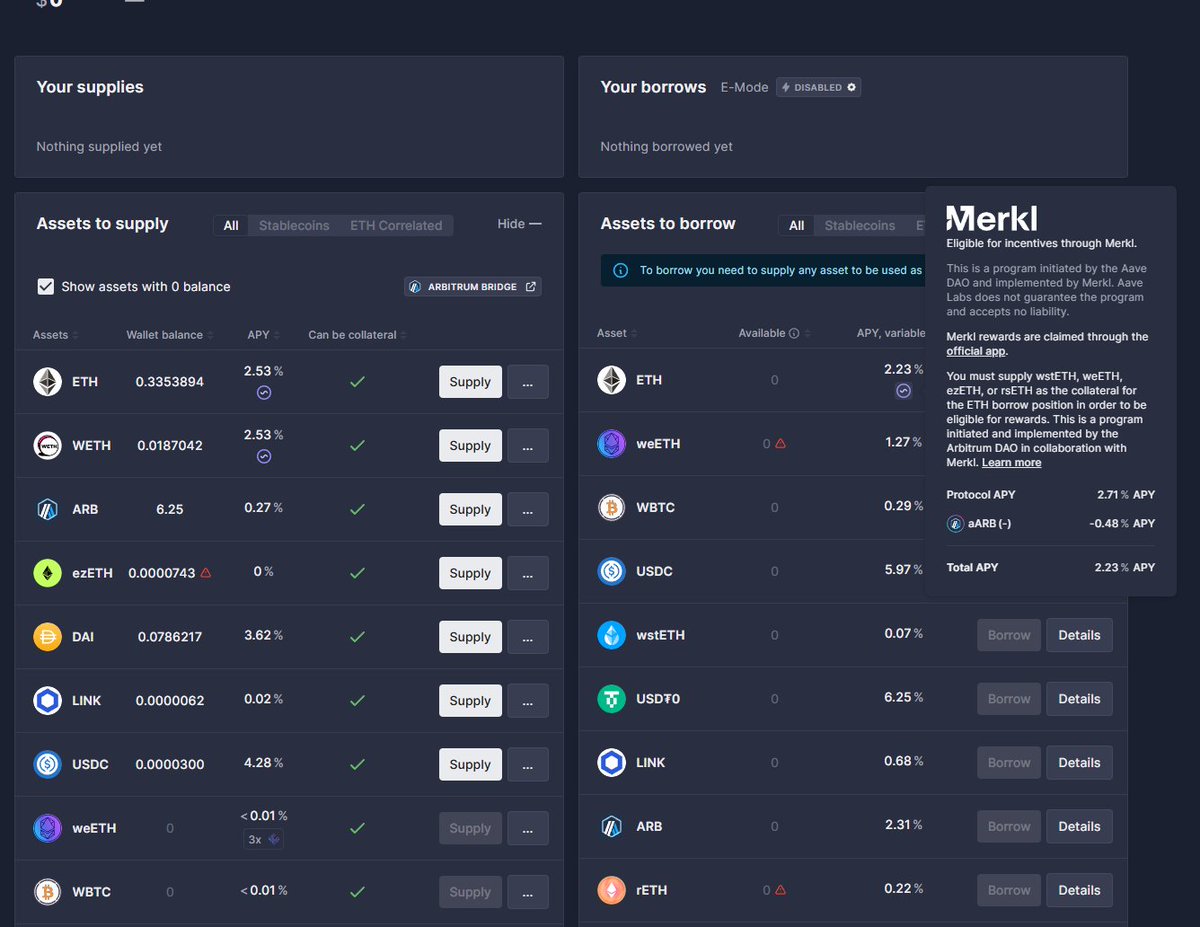Sort supply list by Wallet balance header

point(170,335)
